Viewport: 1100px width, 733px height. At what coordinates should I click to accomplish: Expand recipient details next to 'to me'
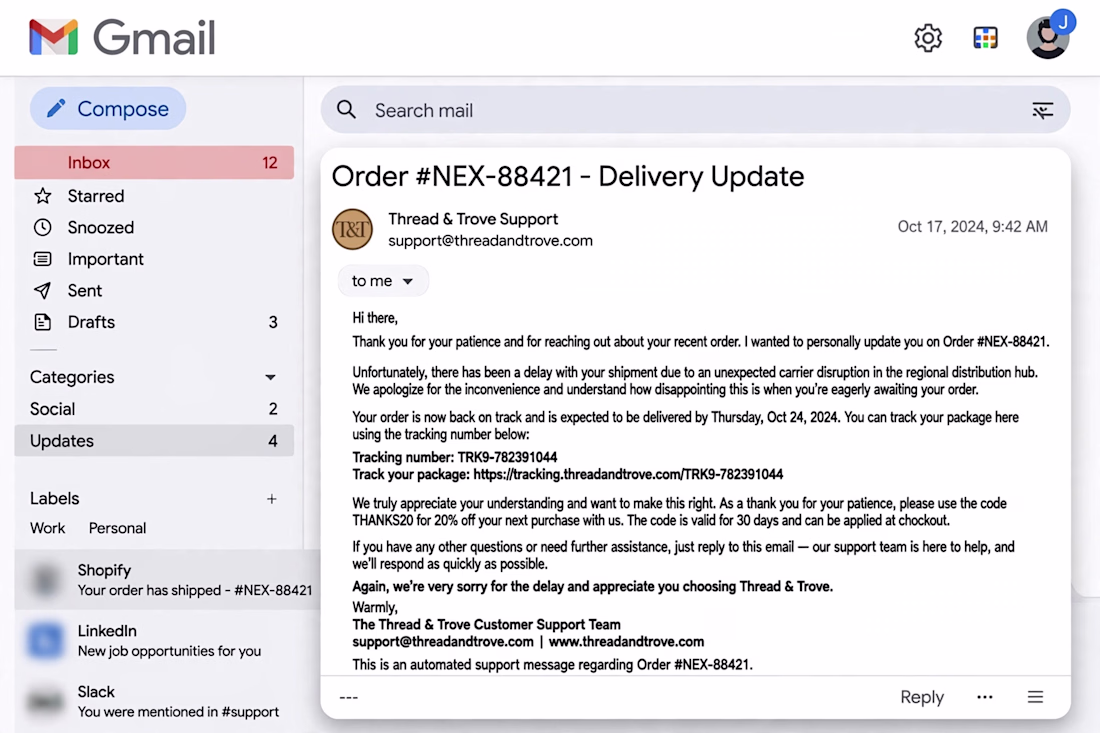408,281
